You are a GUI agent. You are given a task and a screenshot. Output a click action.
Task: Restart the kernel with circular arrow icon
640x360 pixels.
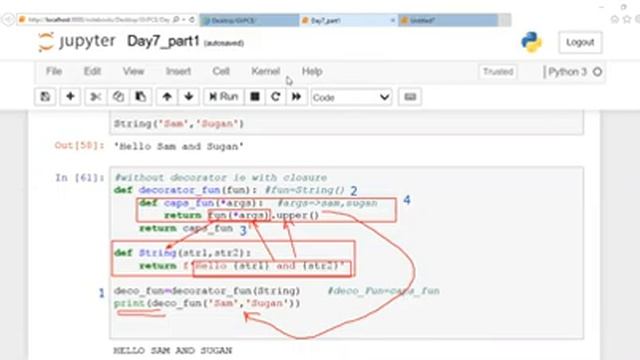[276, 97]
